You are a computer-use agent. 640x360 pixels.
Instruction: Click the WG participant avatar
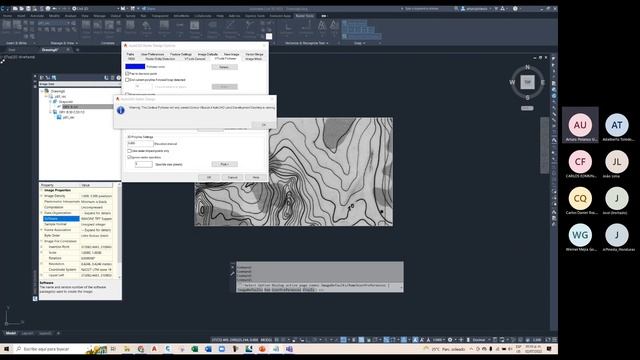(x=580, y=235)
